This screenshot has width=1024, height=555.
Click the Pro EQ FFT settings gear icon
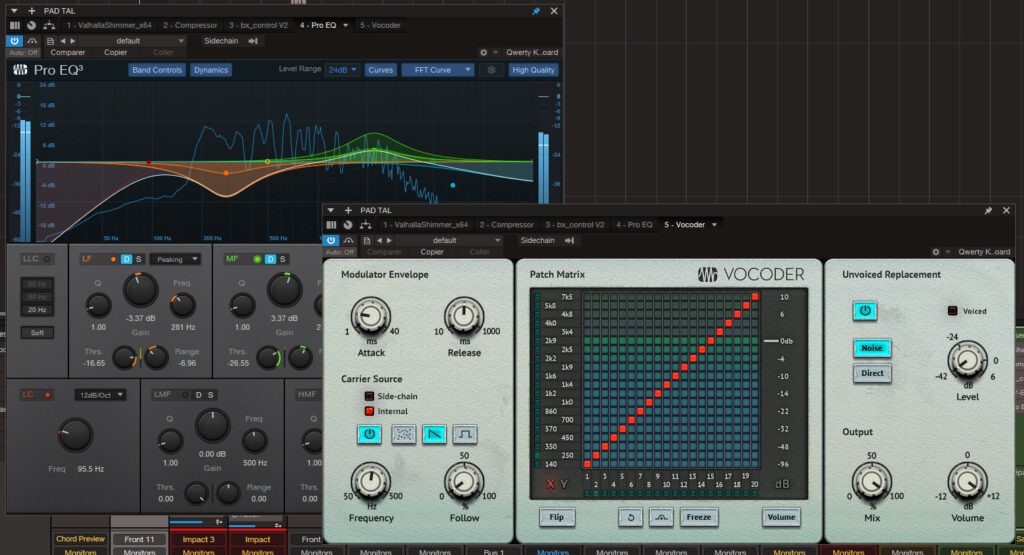click(491, 70)
